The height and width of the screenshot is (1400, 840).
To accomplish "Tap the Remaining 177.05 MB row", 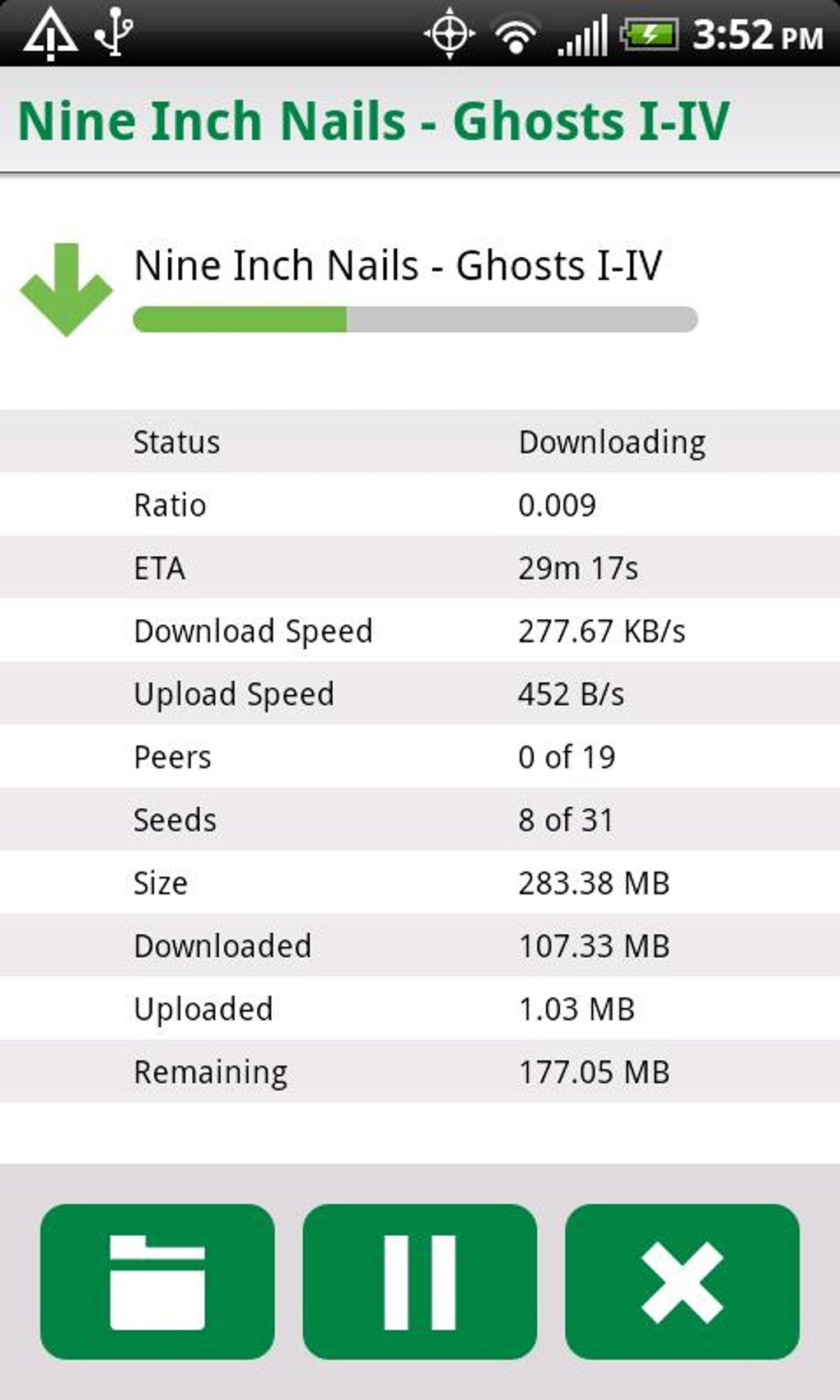I will point(420,1071).
